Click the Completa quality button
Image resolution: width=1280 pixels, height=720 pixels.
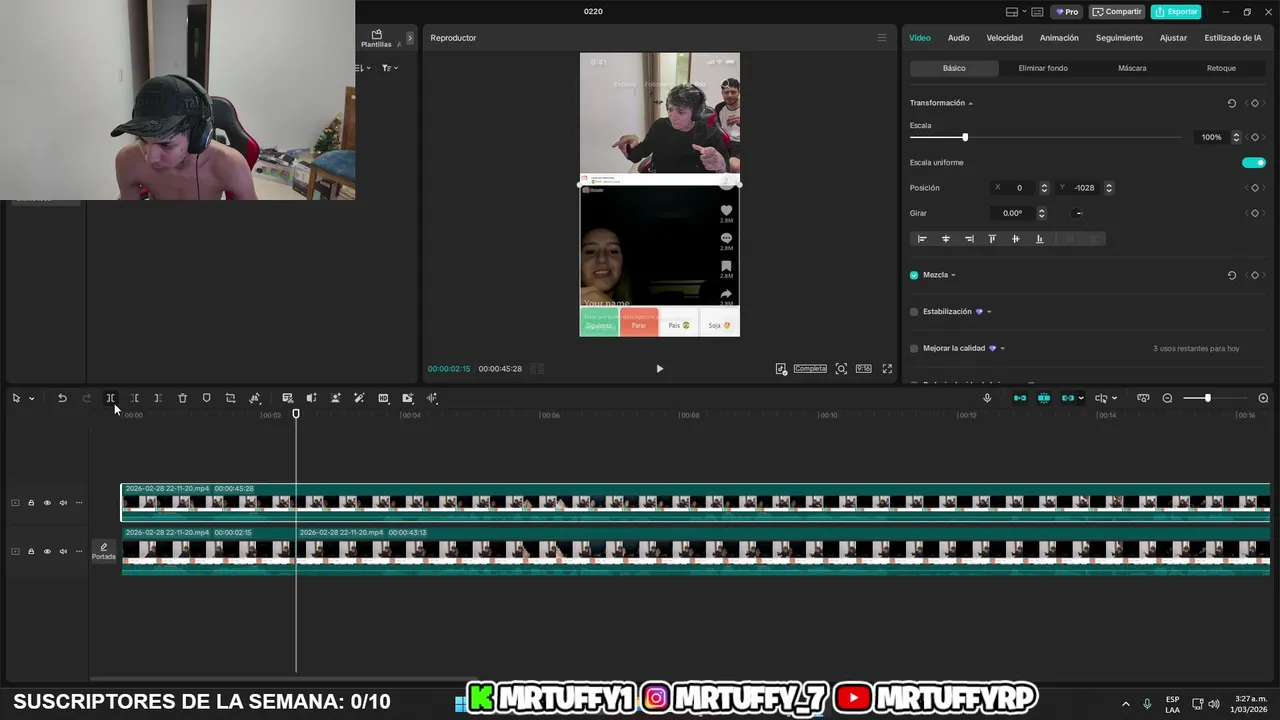pyautogui.click(x=810, y=369)
